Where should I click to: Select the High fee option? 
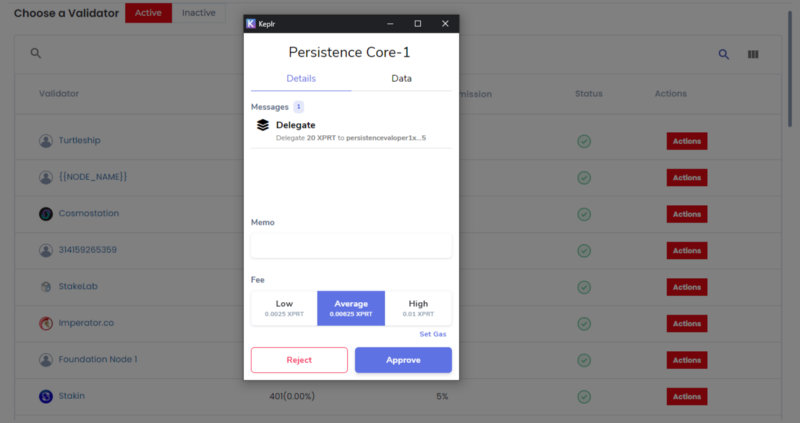tap(418, 308)
